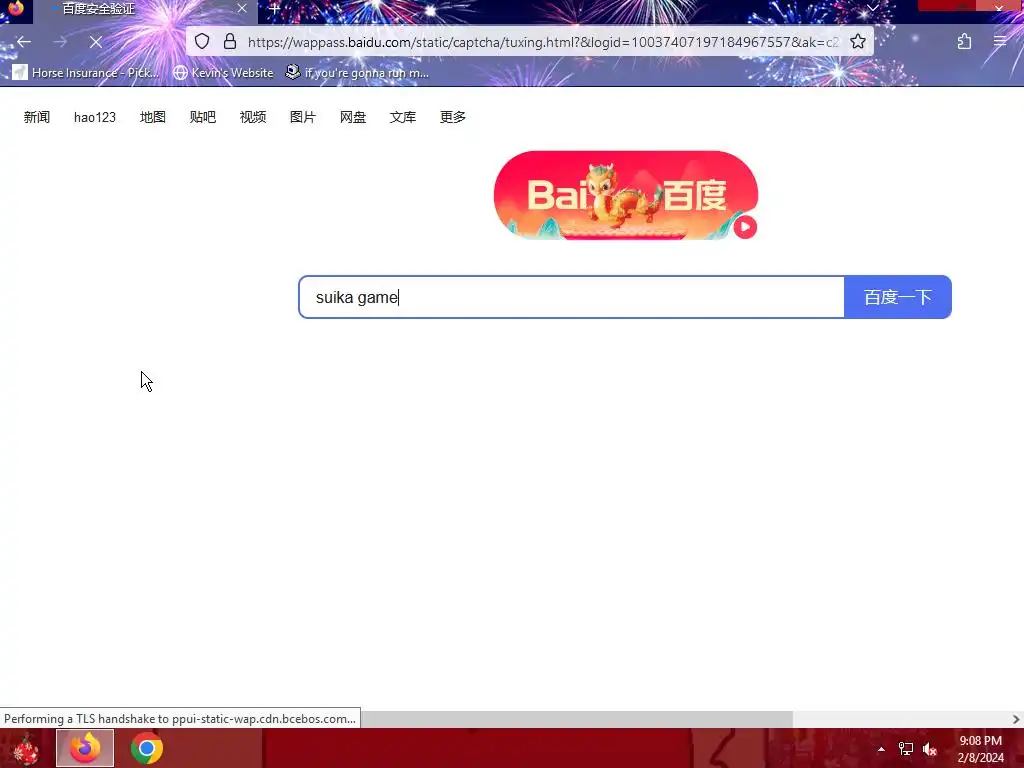1024x768 pixels.
Task: Open the network tray icon
Action: [906, 749]
